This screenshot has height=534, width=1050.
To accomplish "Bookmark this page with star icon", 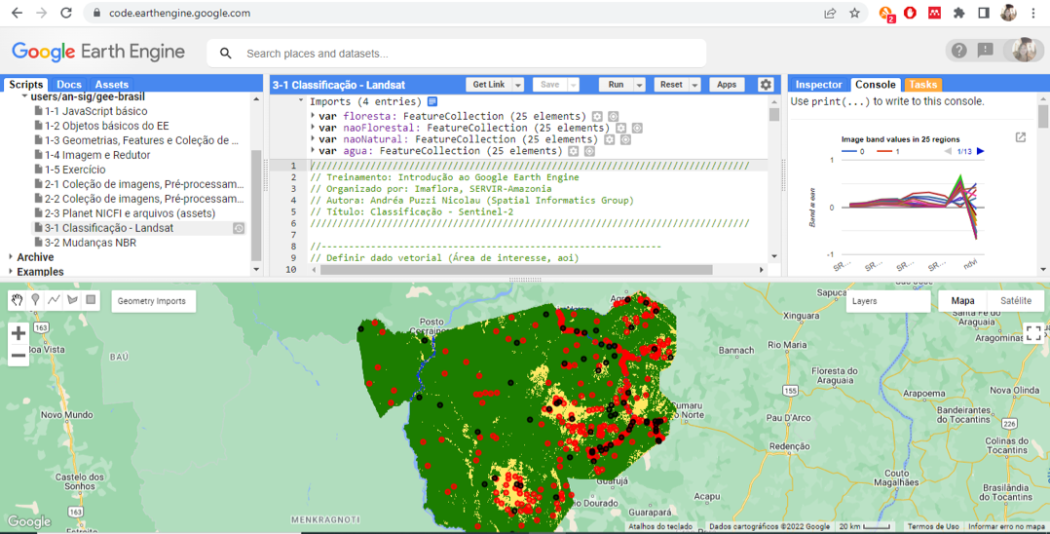I will (854, 13).
